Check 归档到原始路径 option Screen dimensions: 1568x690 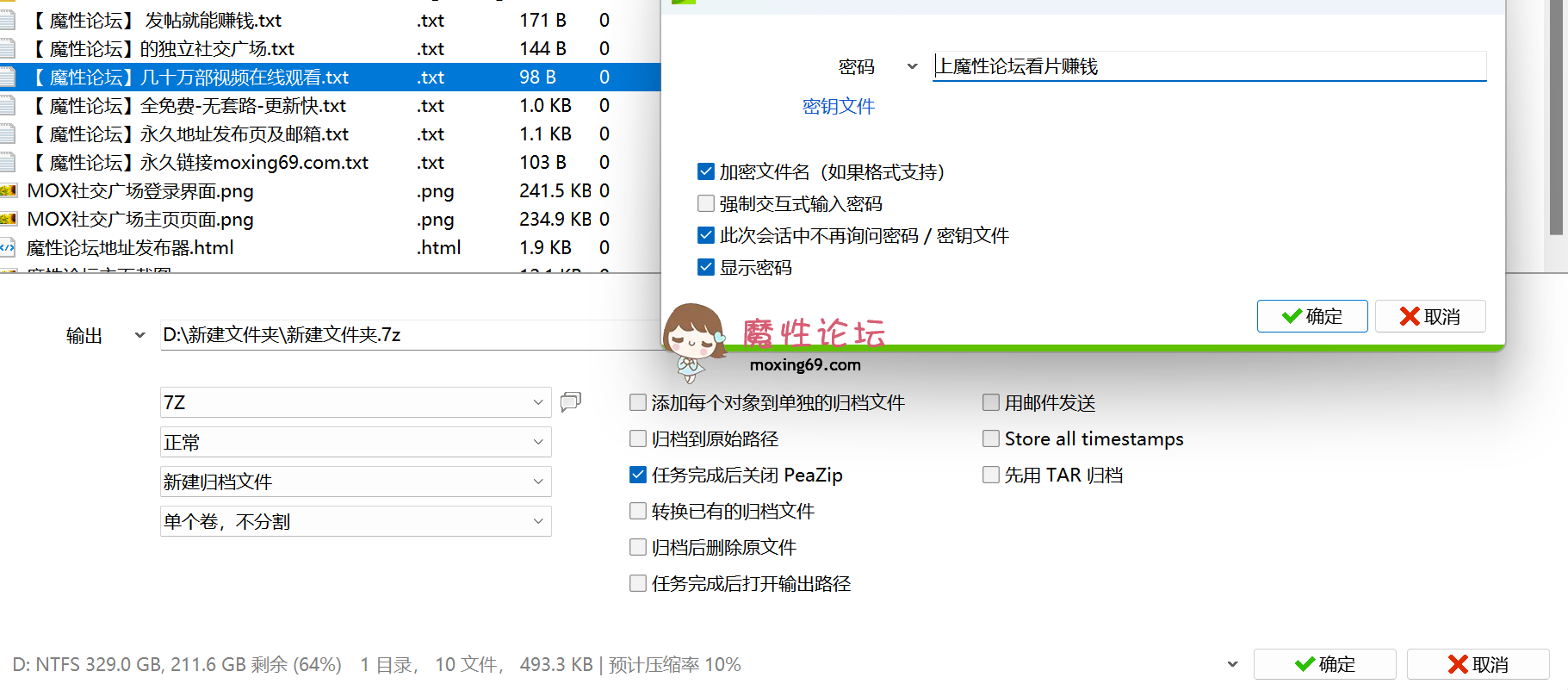coord(638,438)
